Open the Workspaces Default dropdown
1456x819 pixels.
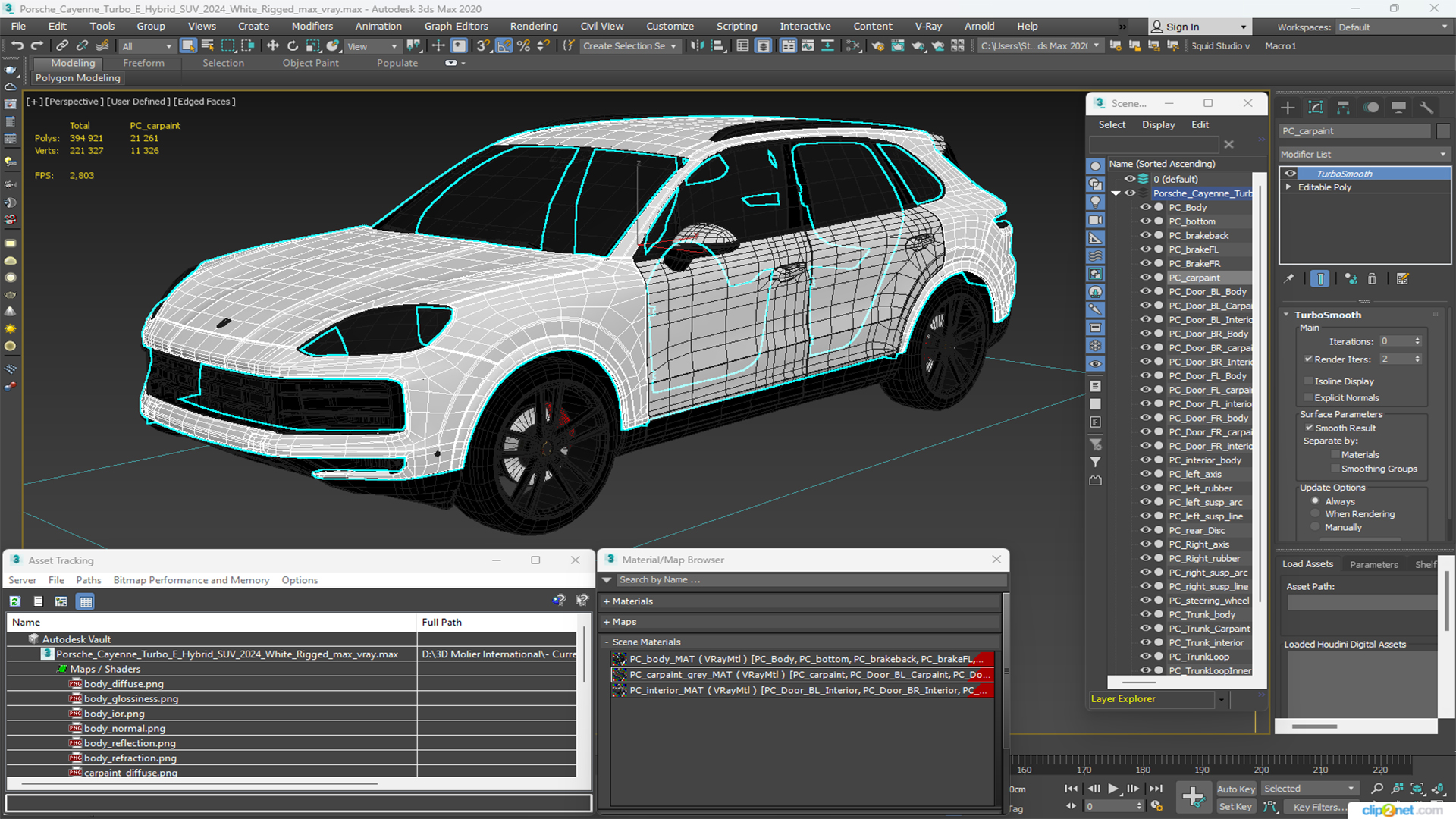click(1392, 27)
